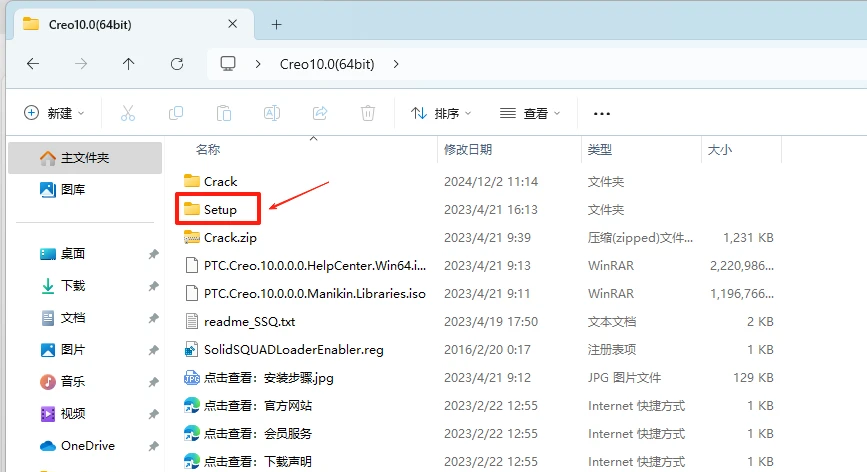Click the Share icon in the toolbar
The image size is (867, 472).
pyautogui.click(x=320, y=113)
